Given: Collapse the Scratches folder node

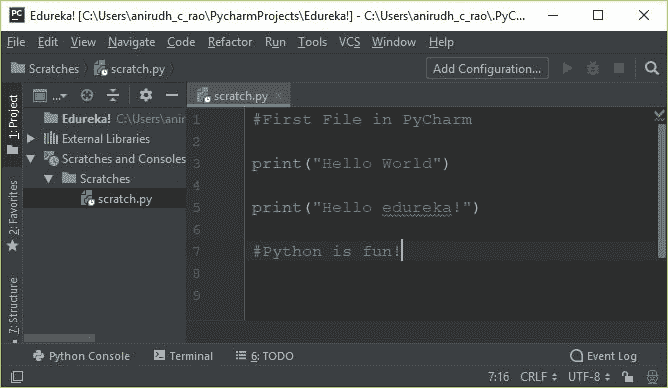Looking at the screenshot, I should pyautogui.click(x=49, y=179).
